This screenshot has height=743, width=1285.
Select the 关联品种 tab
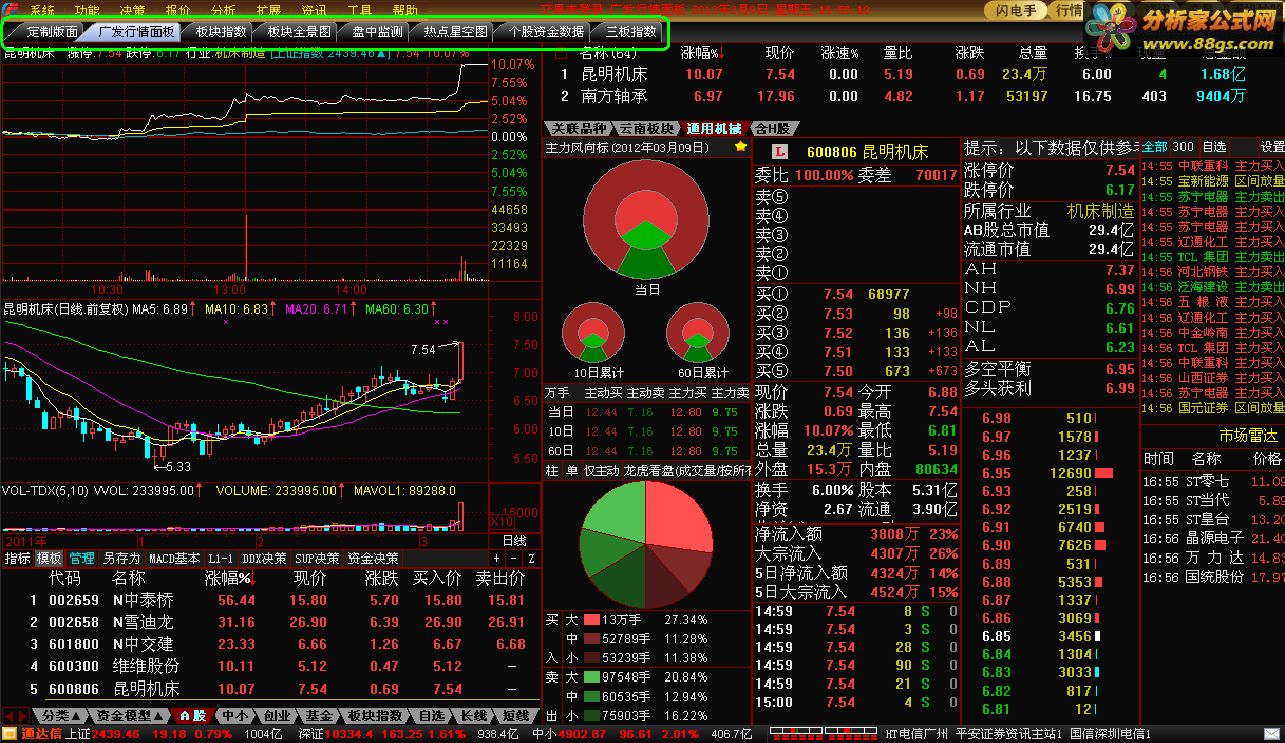coord(579,129)
